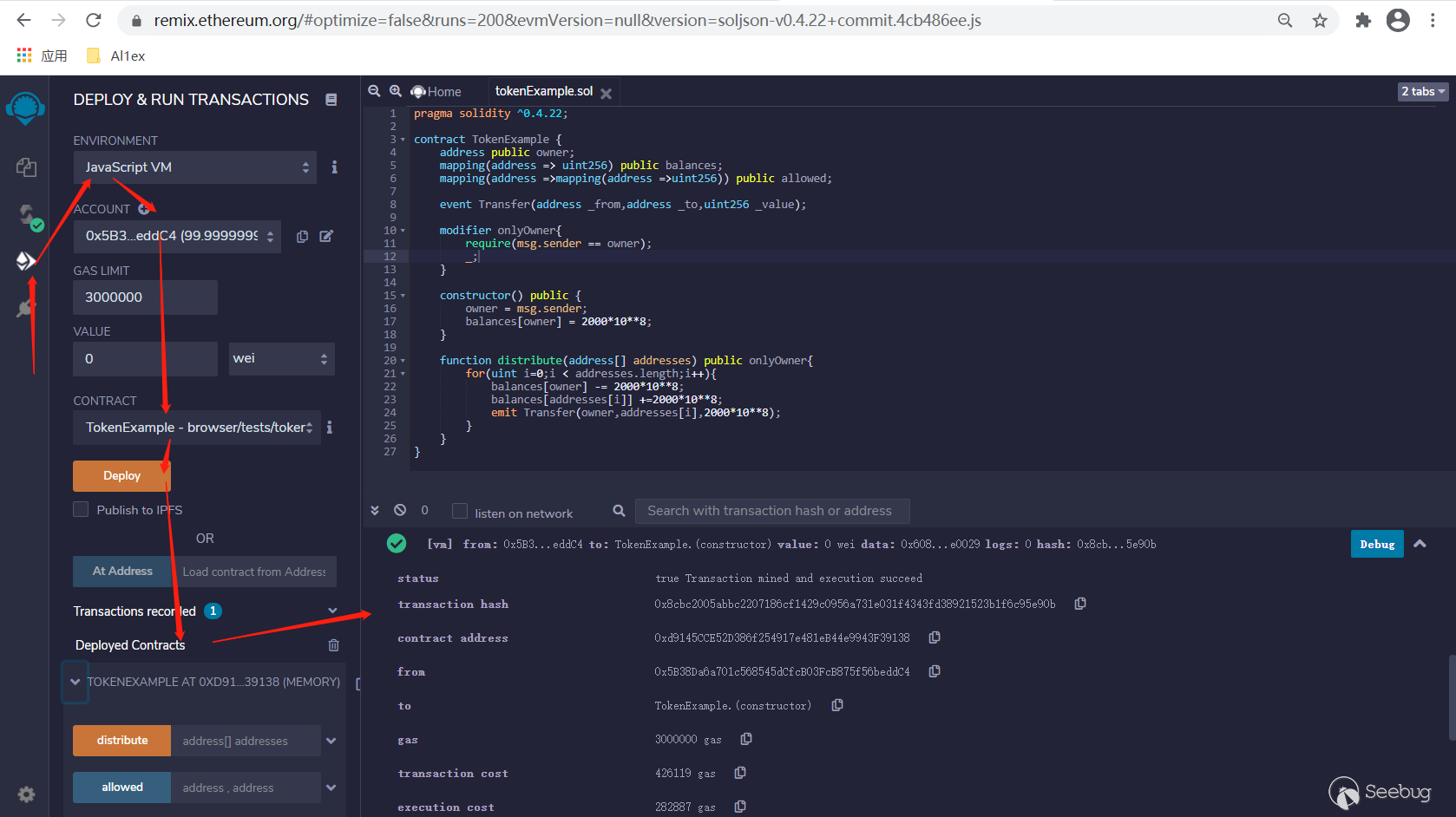Copy the transaction hash value

1080,604
